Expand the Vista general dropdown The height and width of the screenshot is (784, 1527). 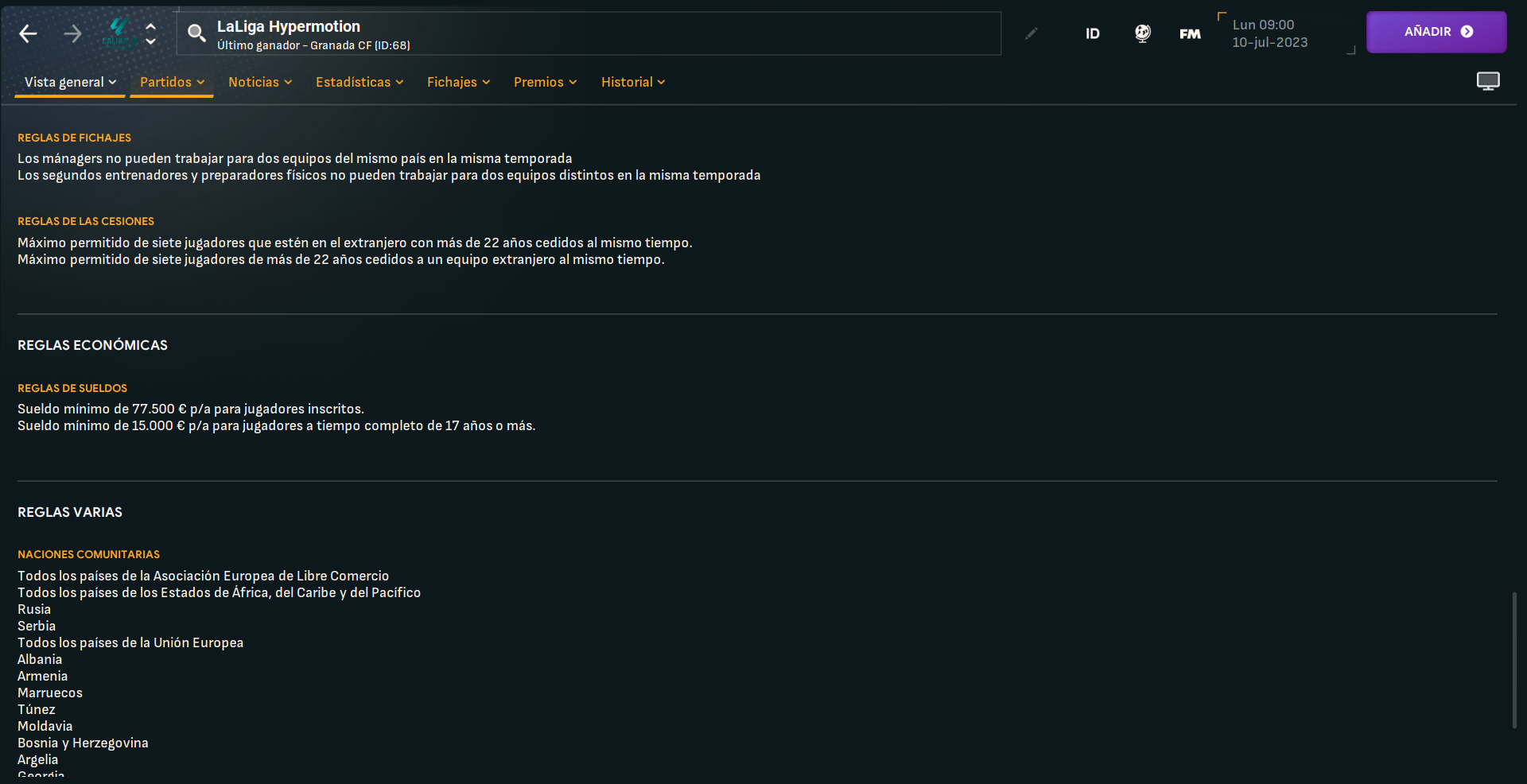tap(70, 82)
